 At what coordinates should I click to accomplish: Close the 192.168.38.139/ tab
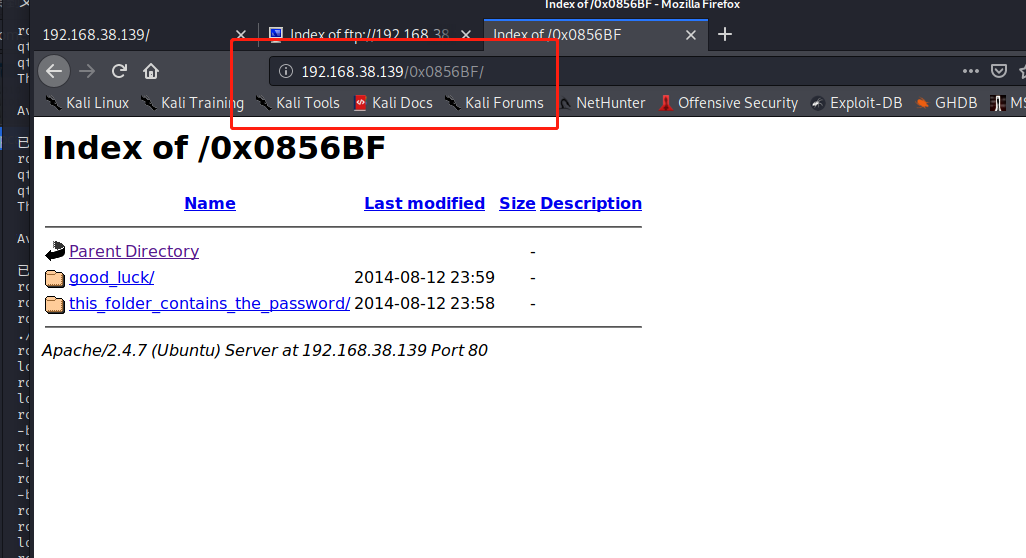coord(241,35)
